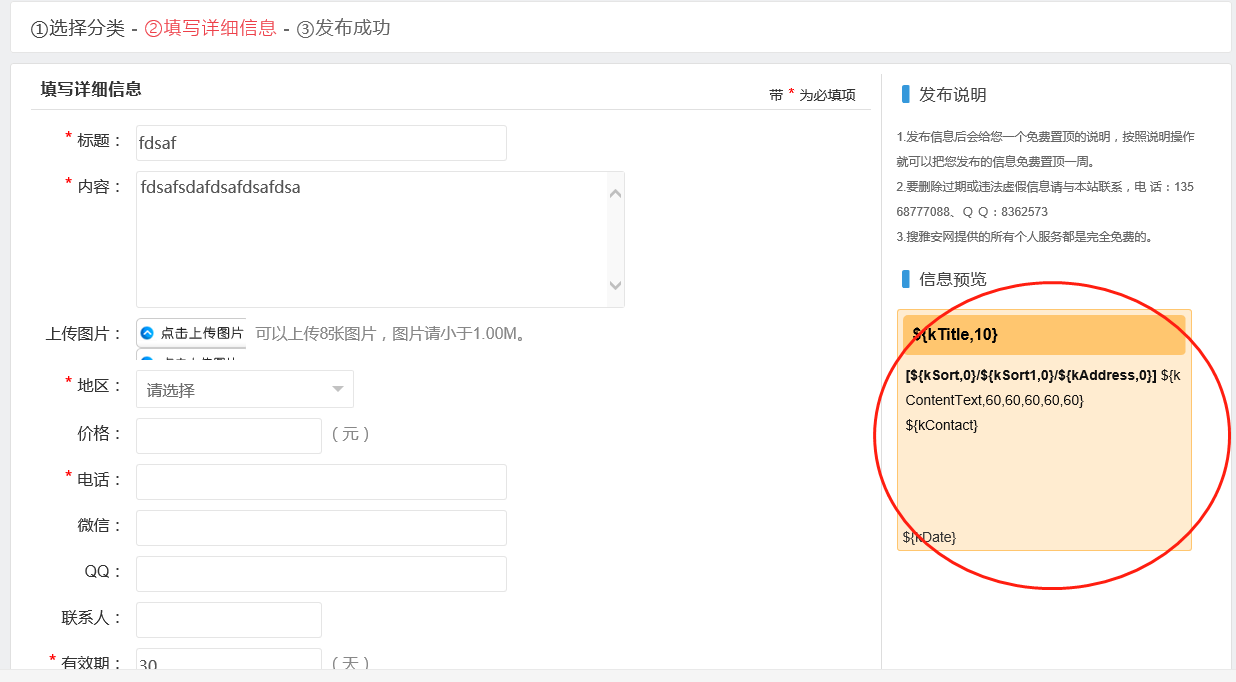
Task: Click the up arrow in 内容 scrollbar
Action: (x=615, y=193)
